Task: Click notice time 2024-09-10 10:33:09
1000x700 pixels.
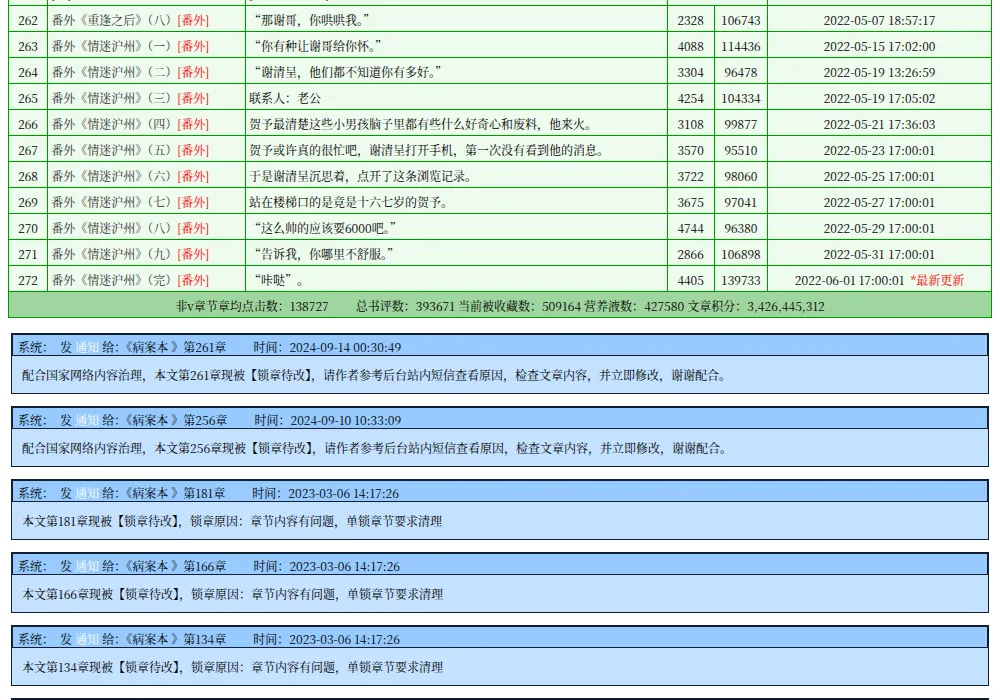Action: click(x=346, y=421)
